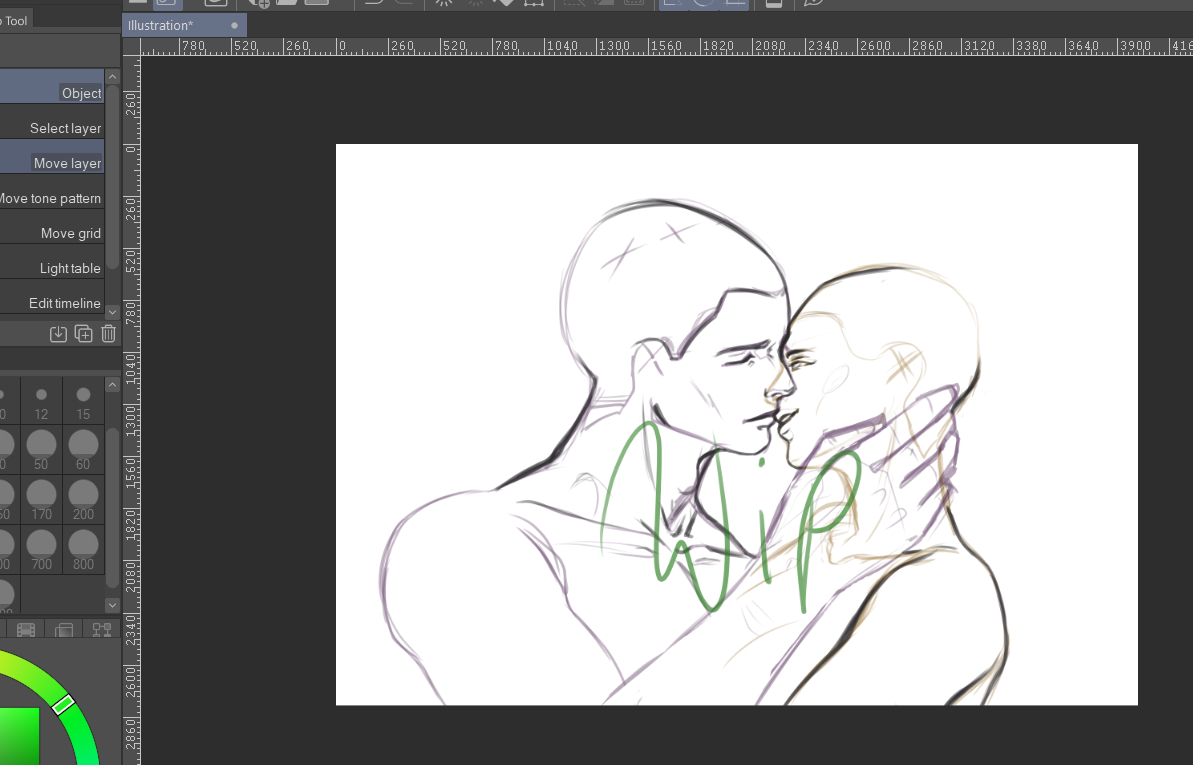Click the delete sub tool trash icon
The image size is (1193, 765).
coord(109,334)
